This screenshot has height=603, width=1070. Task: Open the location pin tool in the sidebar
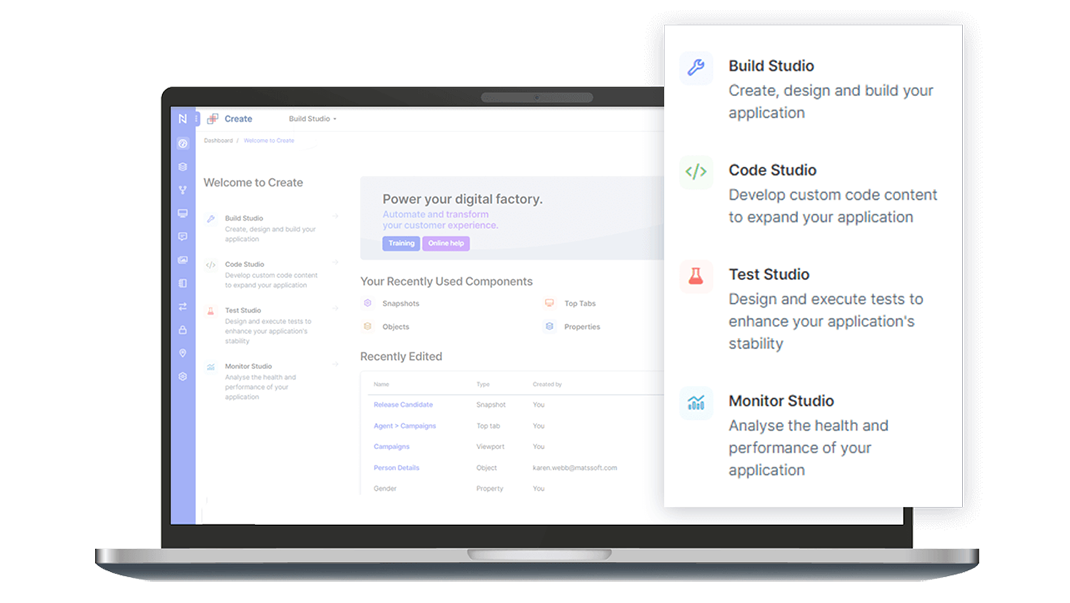click(183, 351)
